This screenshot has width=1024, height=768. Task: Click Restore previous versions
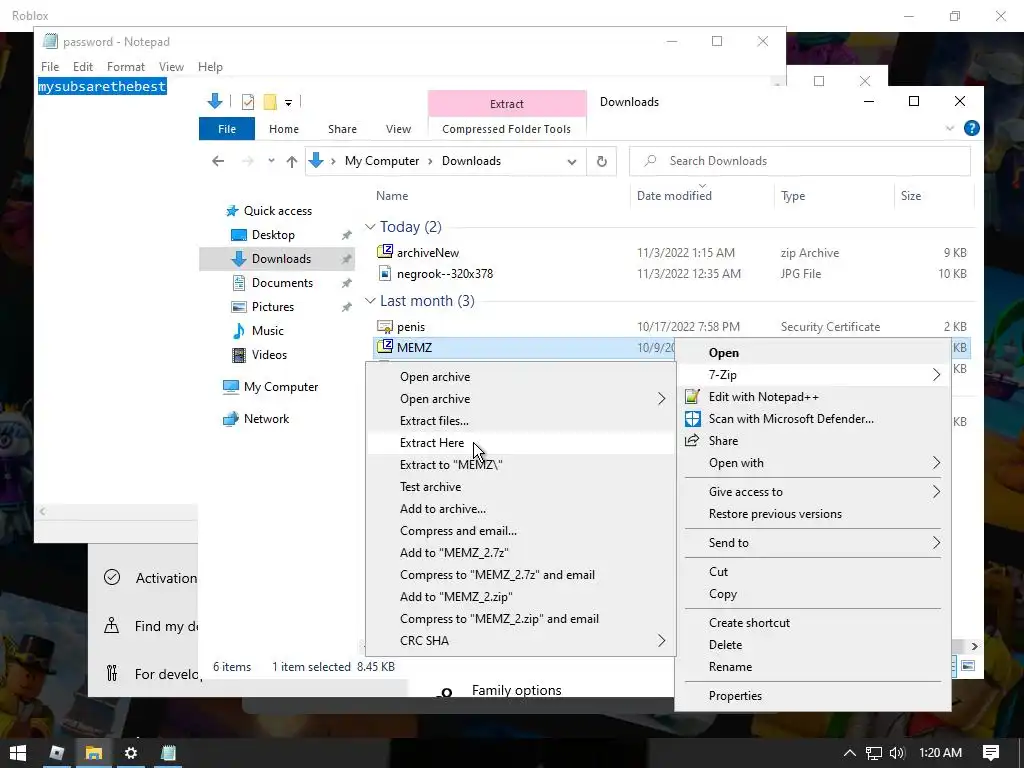775,514
